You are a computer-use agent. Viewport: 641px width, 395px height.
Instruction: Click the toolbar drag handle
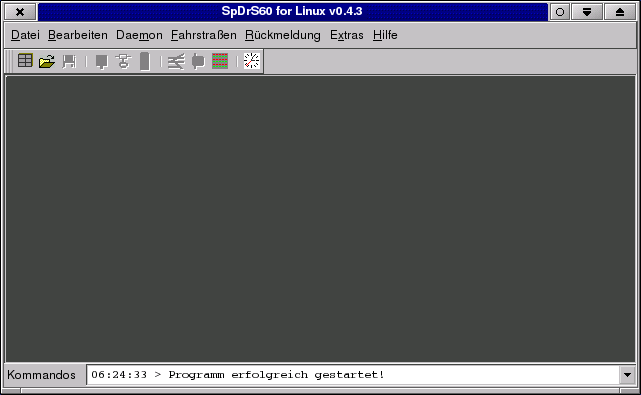9,61
